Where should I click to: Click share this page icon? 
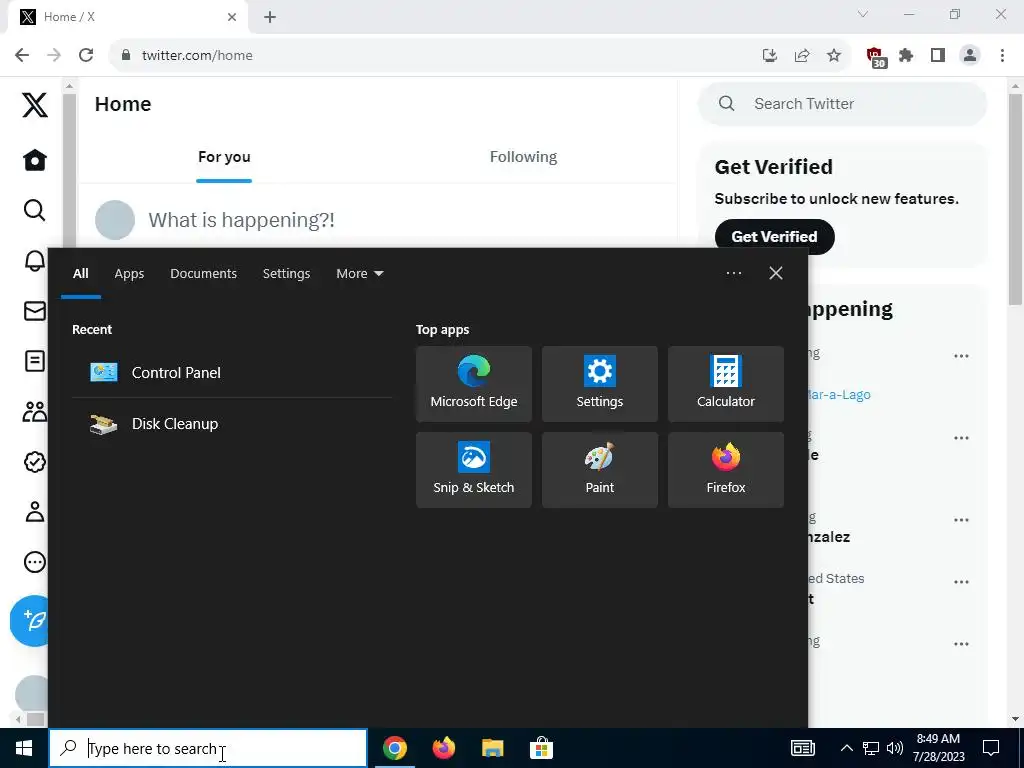click(x=802, y=56)
